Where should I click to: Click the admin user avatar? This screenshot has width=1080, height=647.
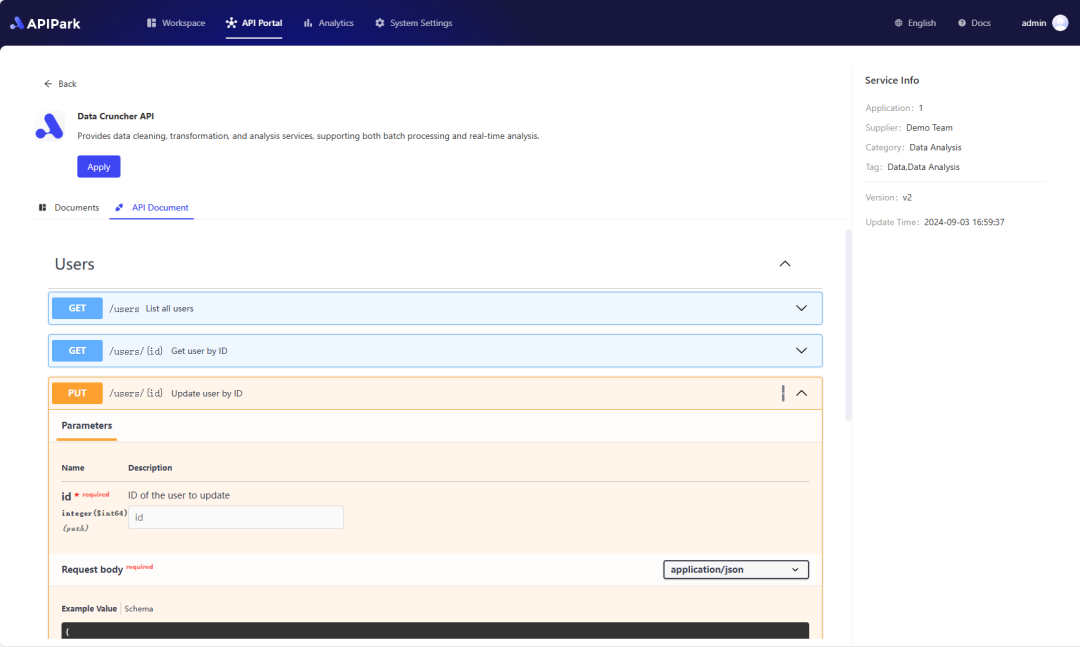click(x=1060, y=23)
